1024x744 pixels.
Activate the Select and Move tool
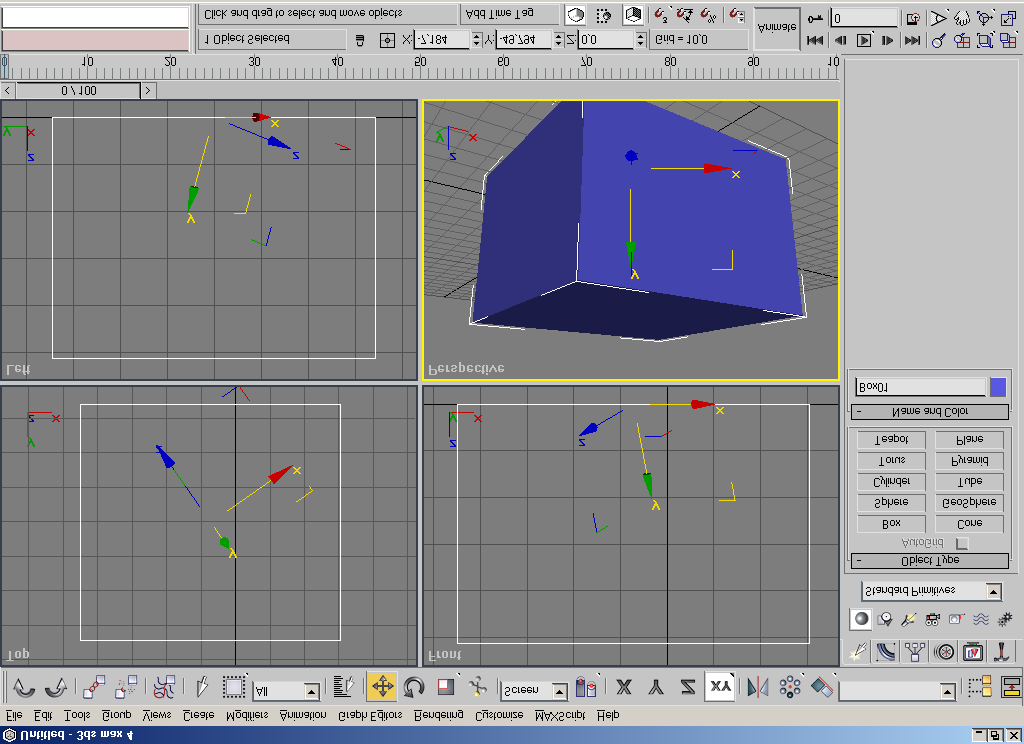pos(382,687)
